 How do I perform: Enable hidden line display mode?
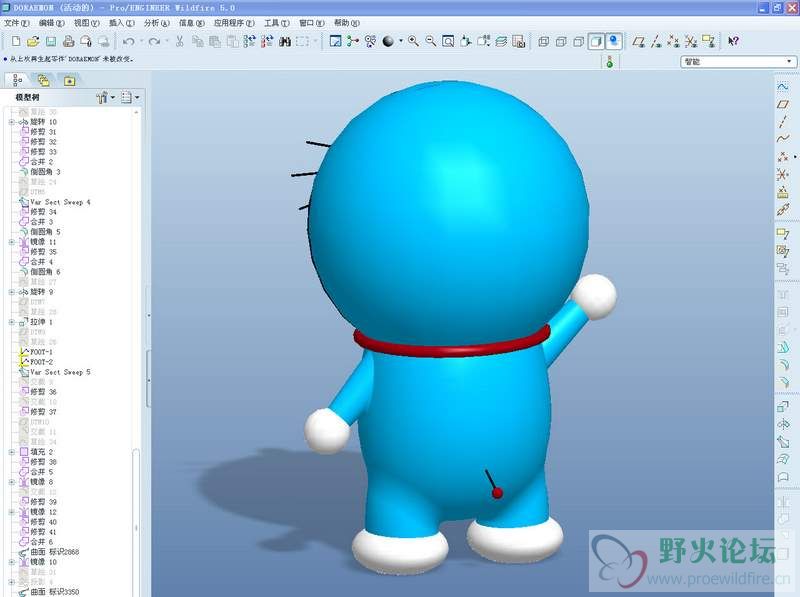pos(561,41)
